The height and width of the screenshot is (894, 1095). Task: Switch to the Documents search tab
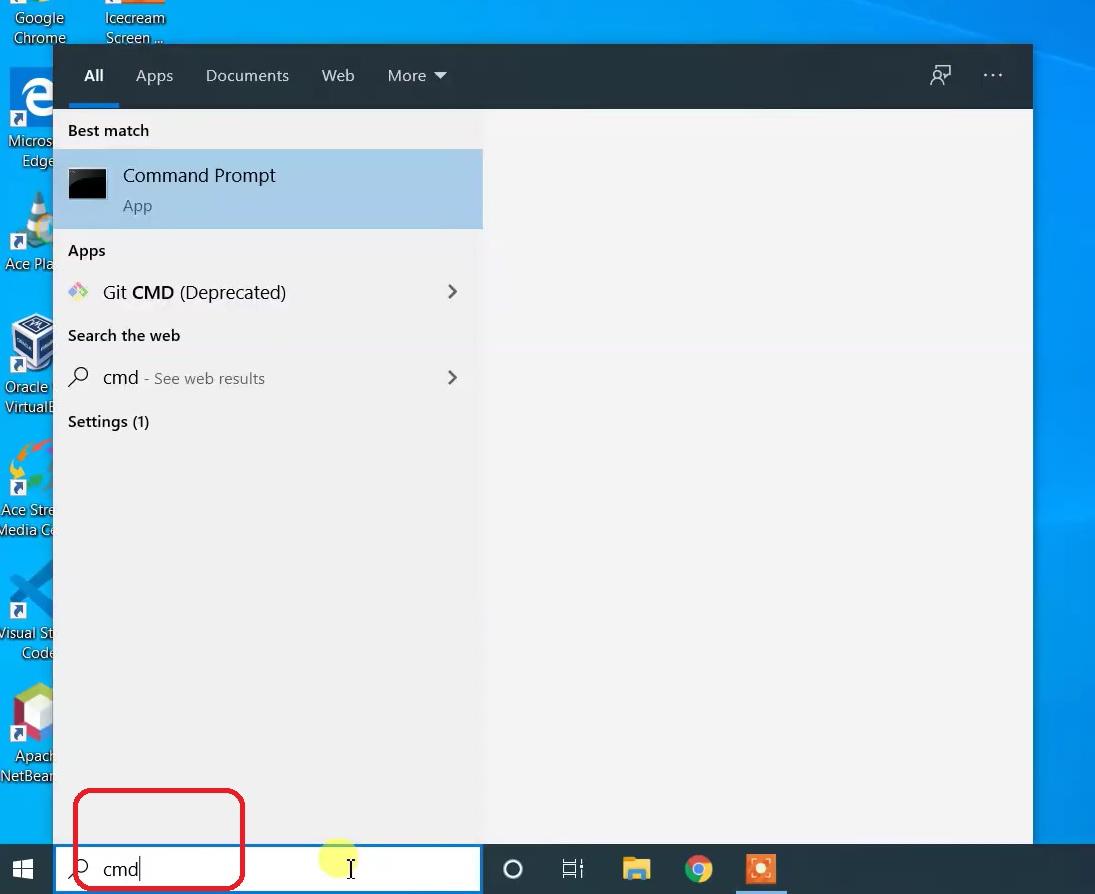[x=247, y=75]
